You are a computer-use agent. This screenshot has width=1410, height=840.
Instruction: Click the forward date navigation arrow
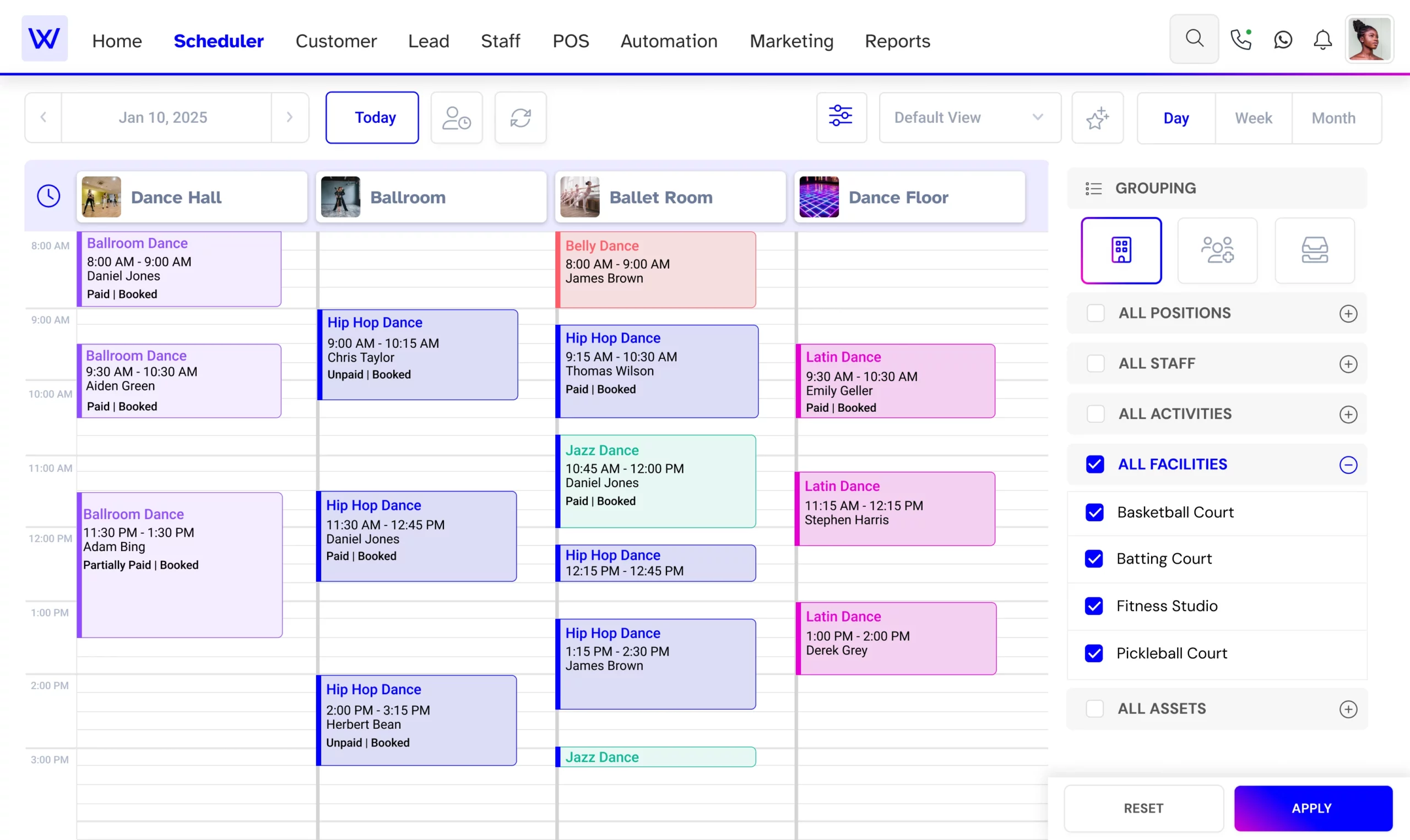[289, 117]
